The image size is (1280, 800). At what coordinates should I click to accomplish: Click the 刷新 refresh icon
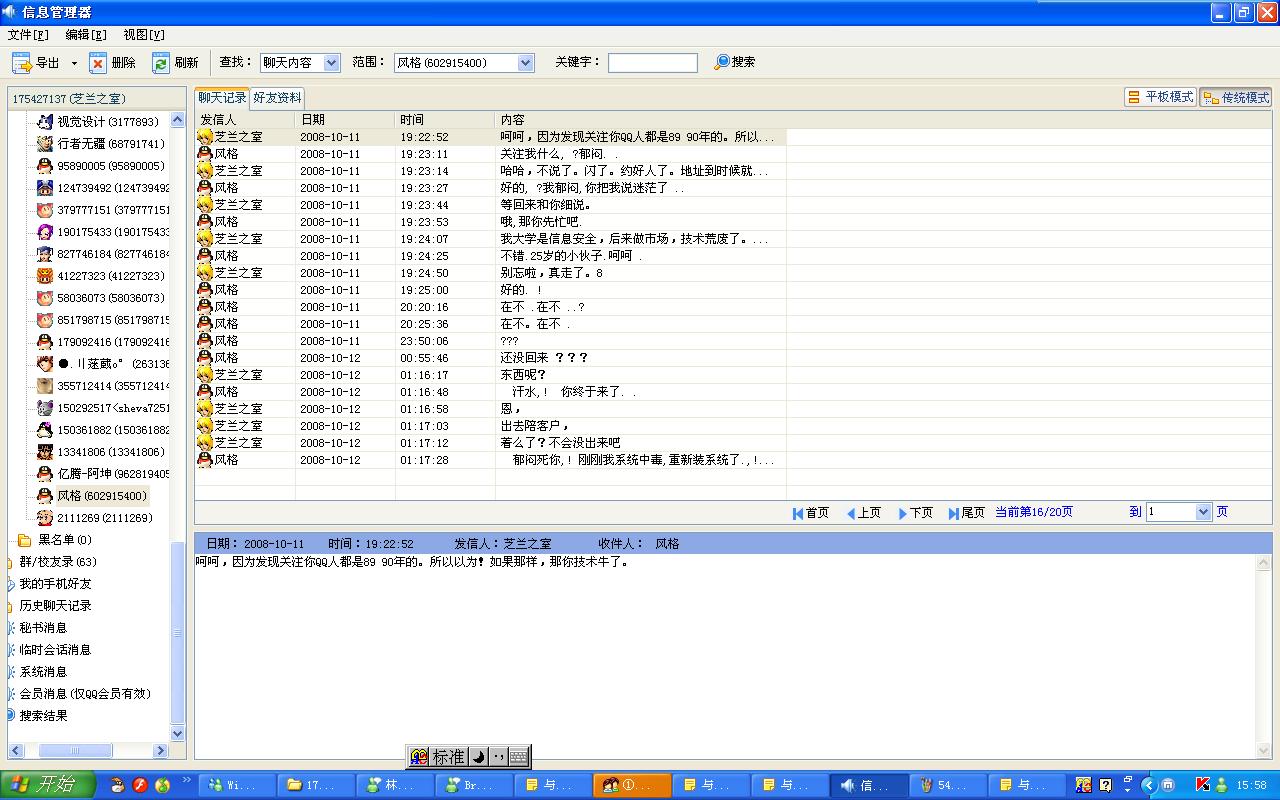pos(160,63)
